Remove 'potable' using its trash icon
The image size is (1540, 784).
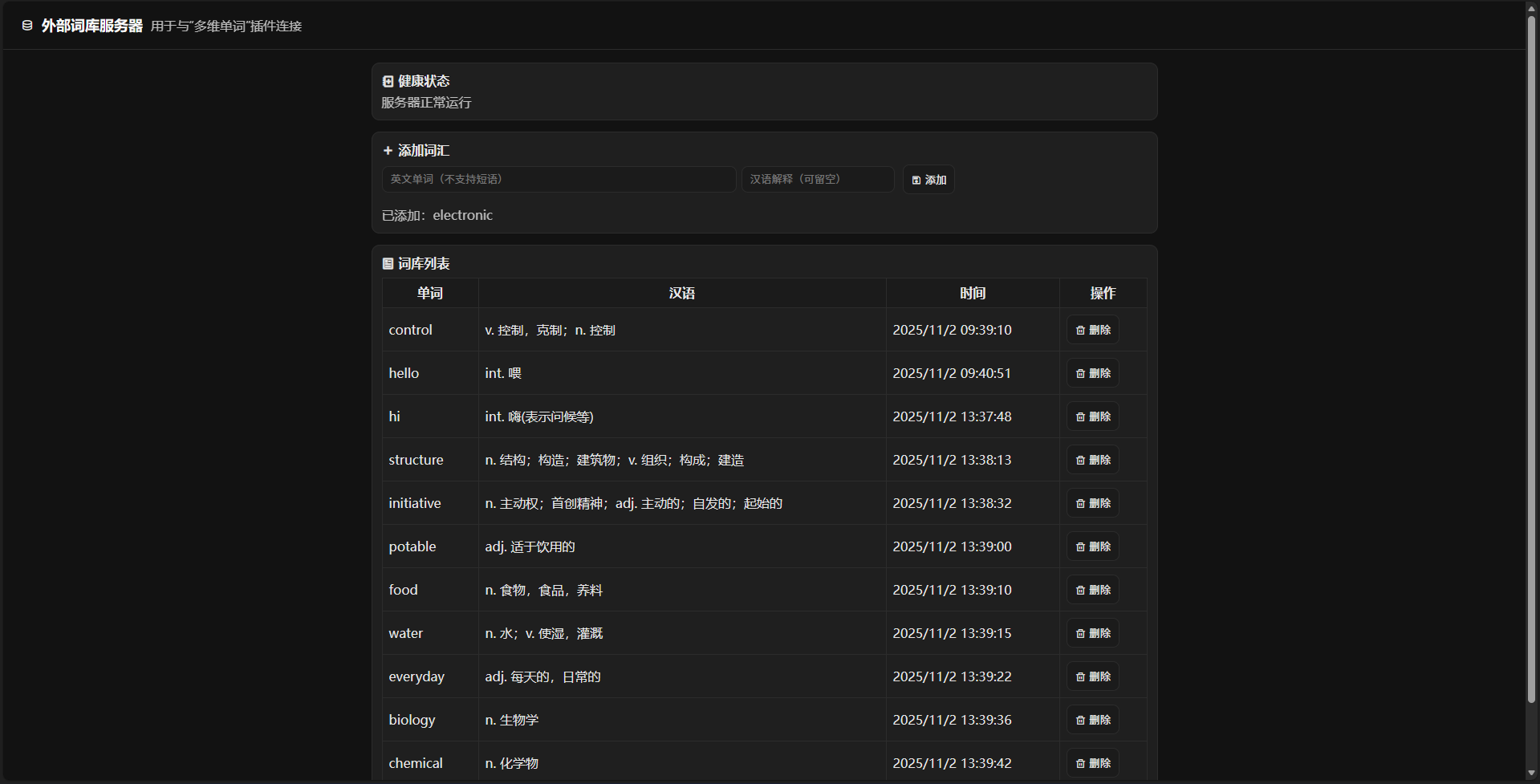point(1080,546)
